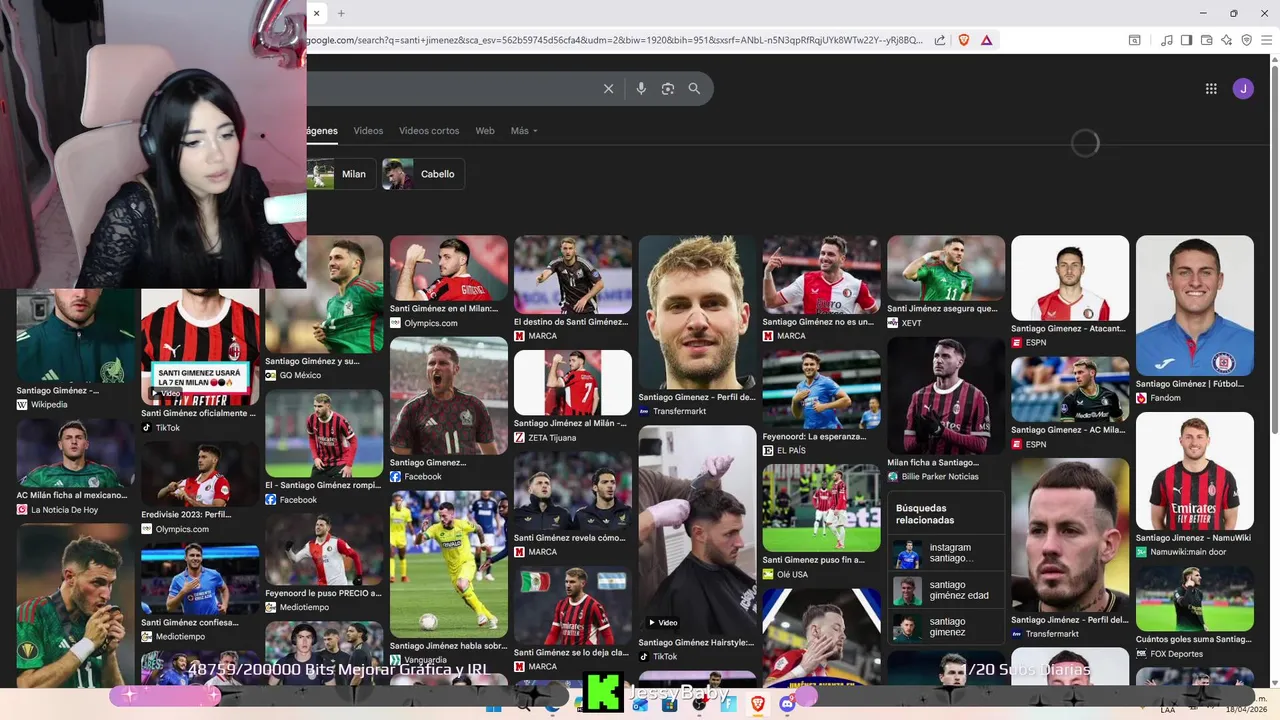The image size is (1280, 720).
Task: Open the Brave VPN shield icon
Action: 1246,40
